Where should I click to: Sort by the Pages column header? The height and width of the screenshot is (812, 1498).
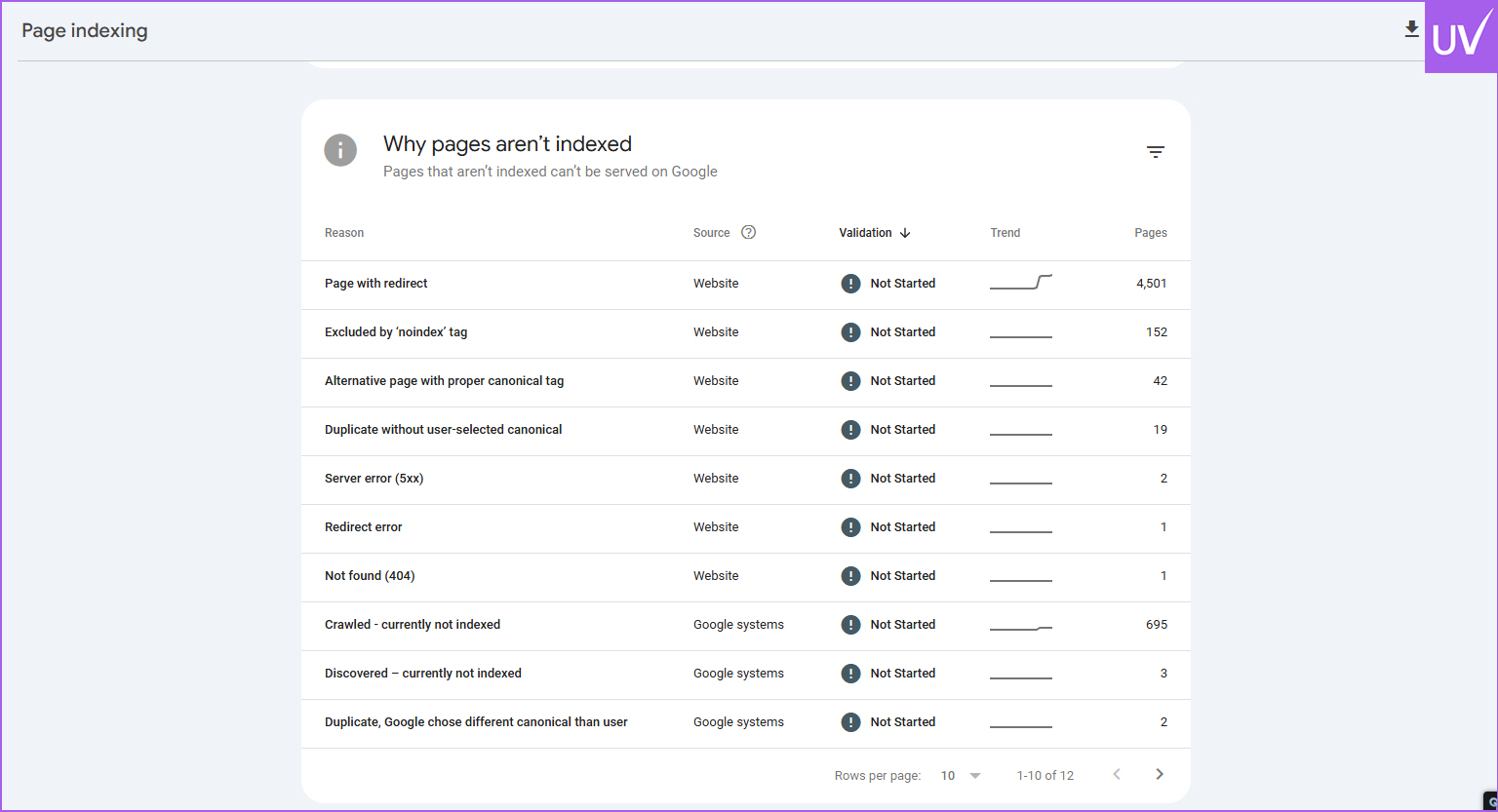pyautogui.click(x=1150, y=233)
